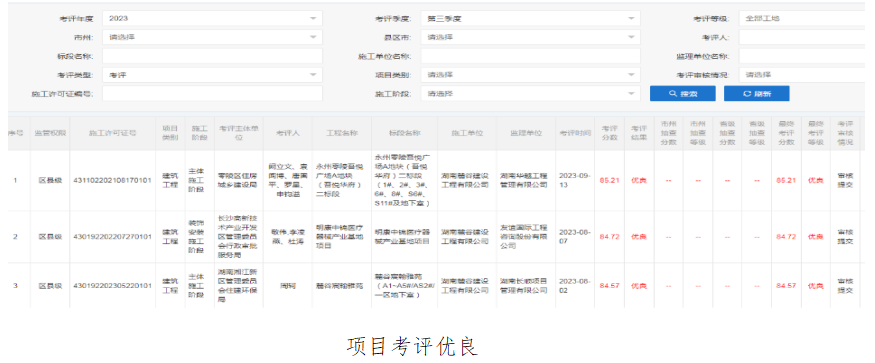Click the date 2023-09-13 in row 1
The height and width of the screenshot is (363, 875).
(x=575, y=180)
